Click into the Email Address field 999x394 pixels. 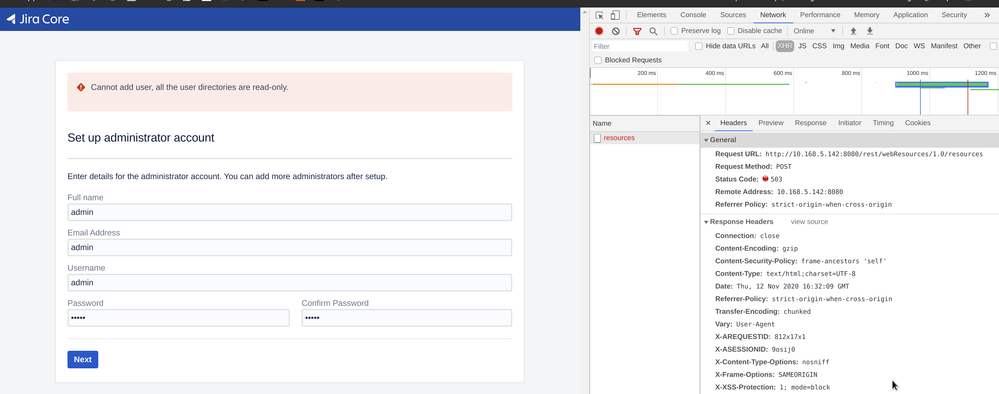pos(289,247)
